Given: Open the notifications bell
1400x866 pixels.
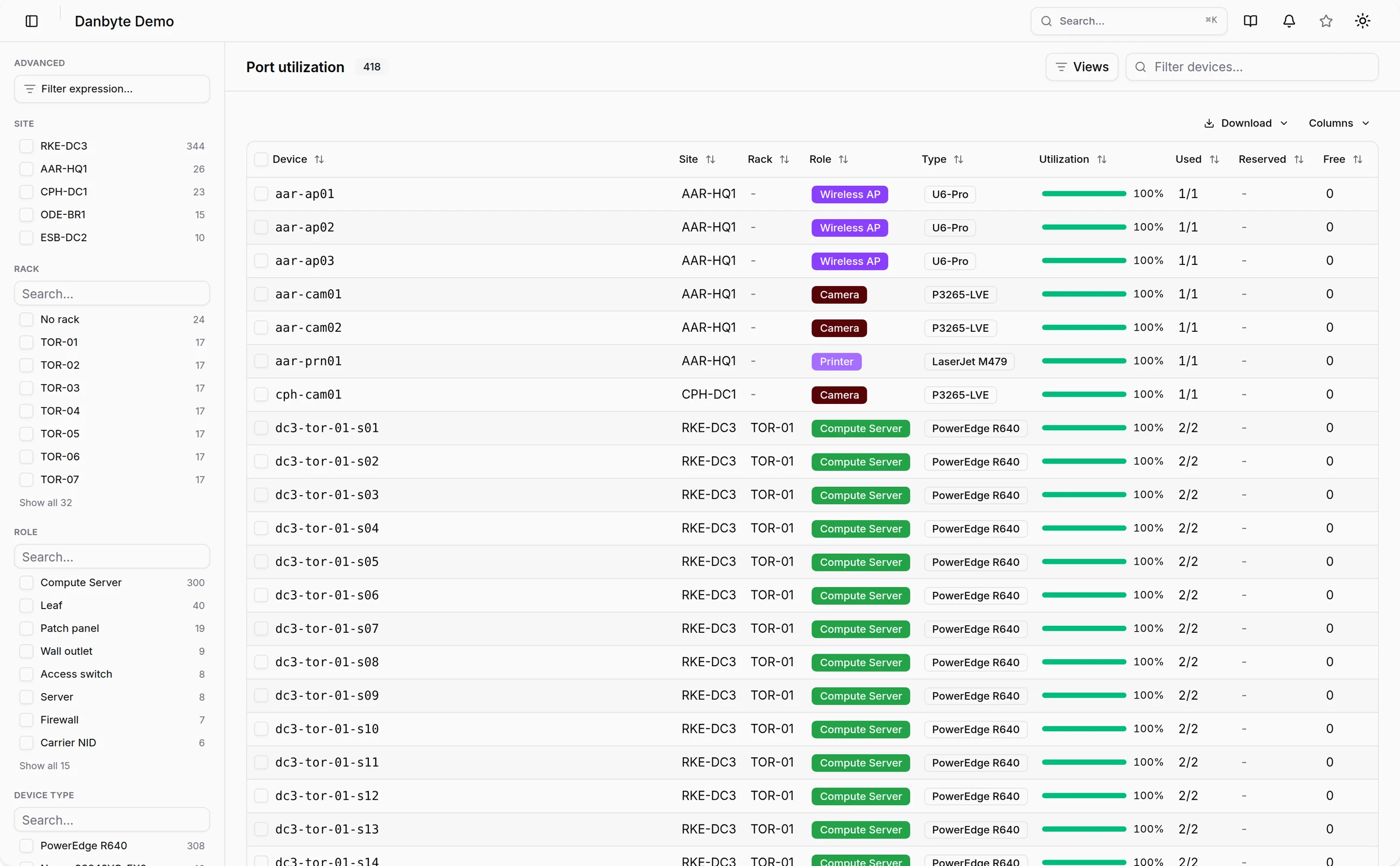Looking at the screenshot, I should (x=1289, y=21).
